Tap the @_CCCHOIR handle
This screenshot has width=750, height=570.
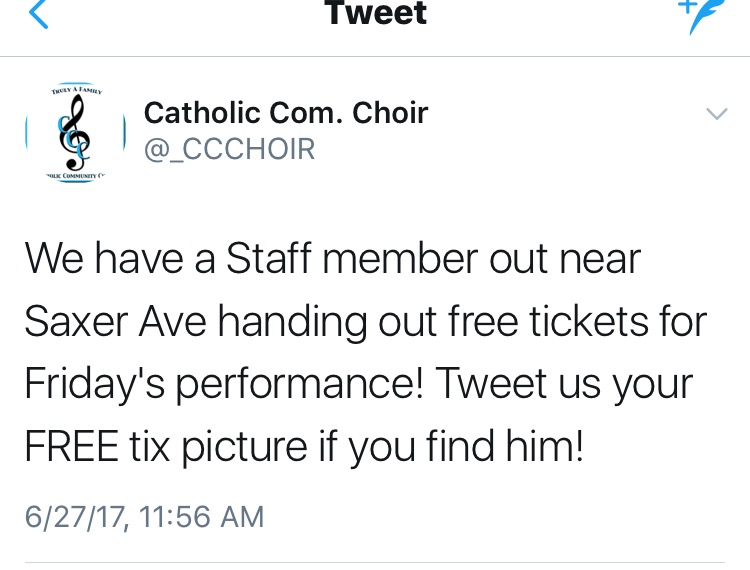229,149
